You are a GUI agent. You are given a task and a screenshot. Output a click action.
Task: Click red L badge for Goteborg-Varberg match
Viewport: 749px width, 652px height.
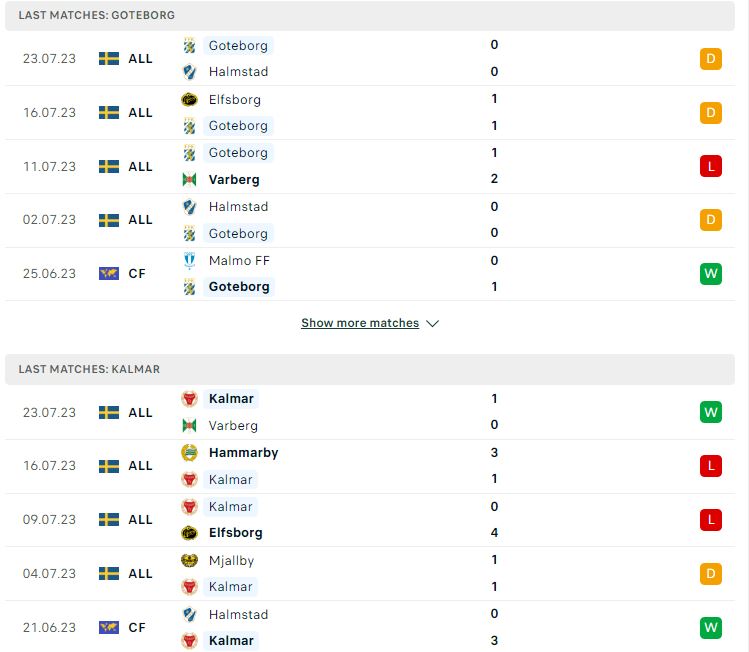coord(711,166)
